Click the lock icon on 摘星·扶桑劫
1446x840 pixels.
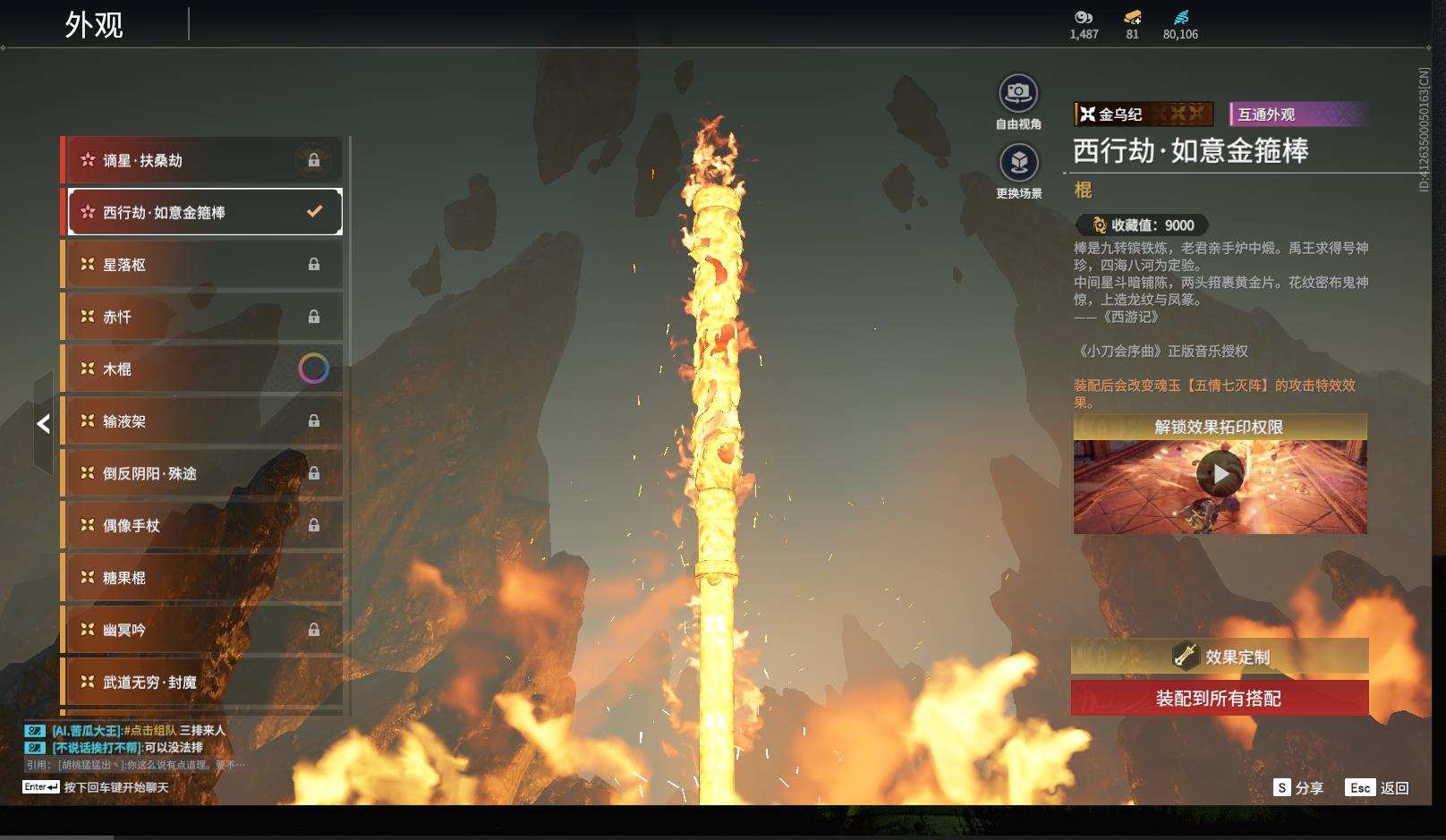pyautogui.click(x=314, y=160)
